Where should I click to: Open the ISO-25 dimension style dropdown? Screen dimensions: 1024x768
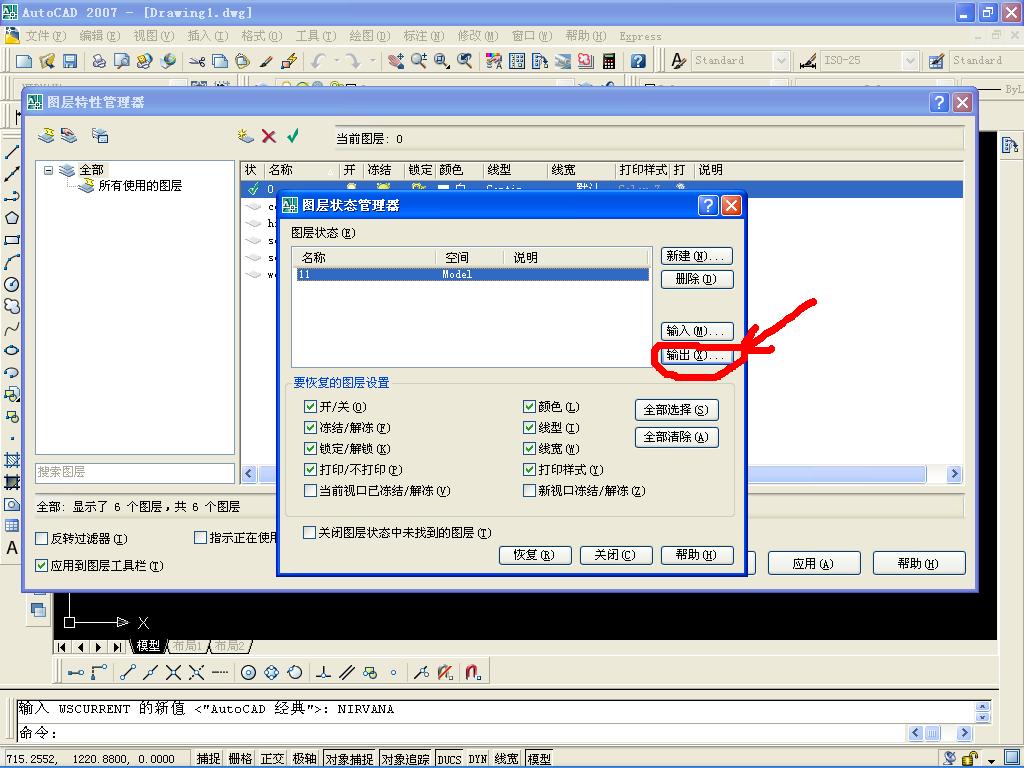click(x=910, y=61)
